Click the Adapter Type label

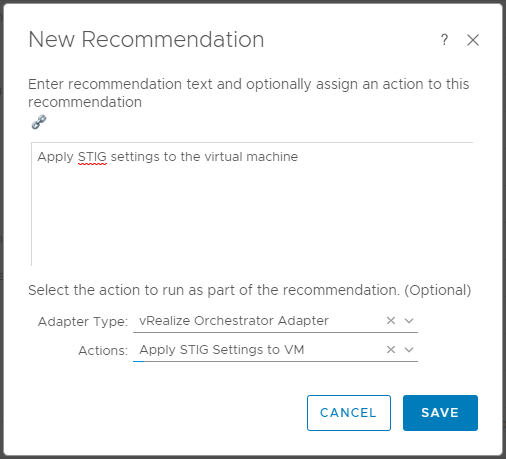[x=83, y=322]
